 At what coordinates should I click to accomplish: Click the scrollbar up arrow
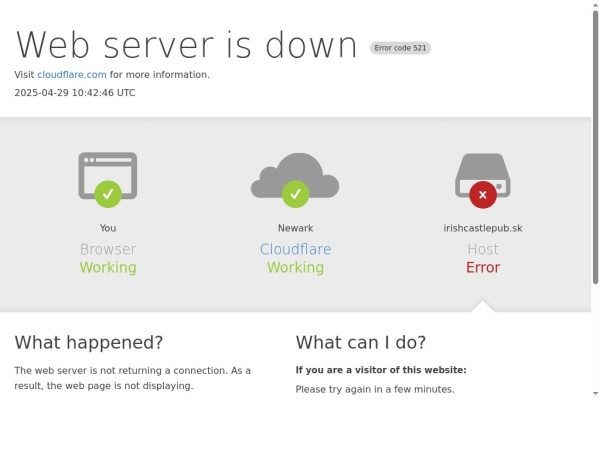coord(595,3)
